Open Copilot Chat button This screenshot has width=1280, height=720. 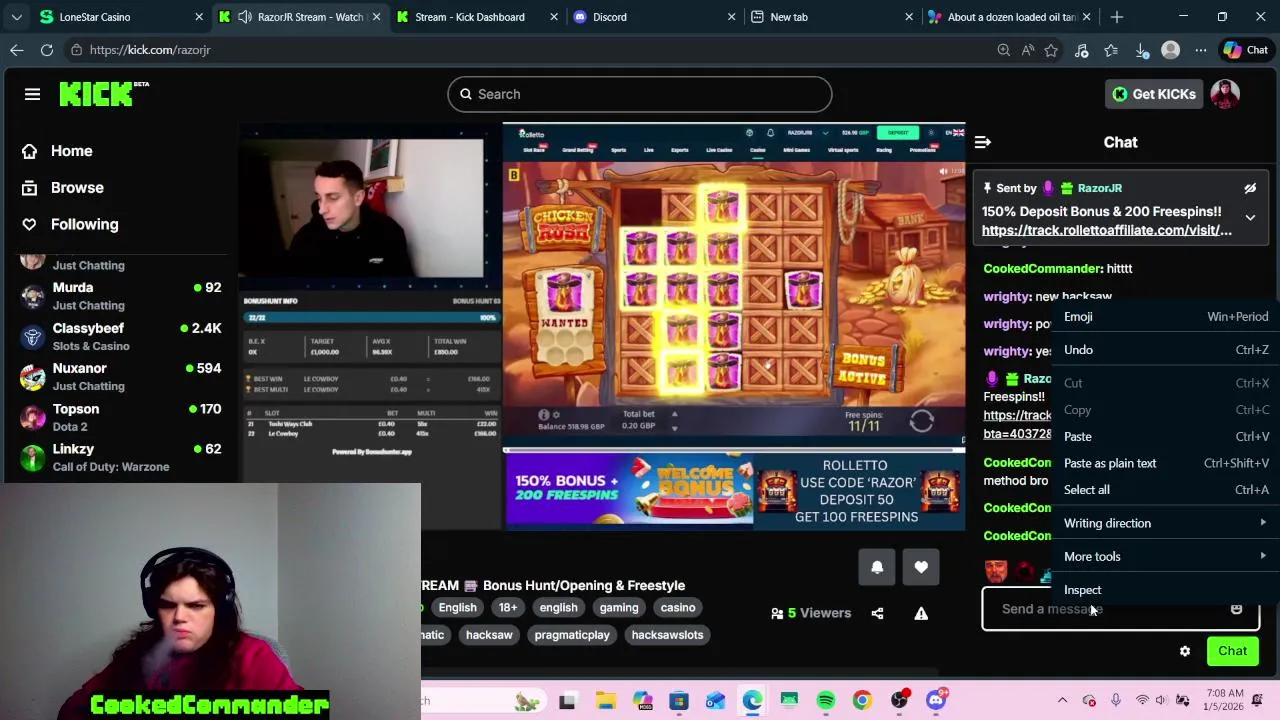pyautogui.click(x=1245, y=50)
